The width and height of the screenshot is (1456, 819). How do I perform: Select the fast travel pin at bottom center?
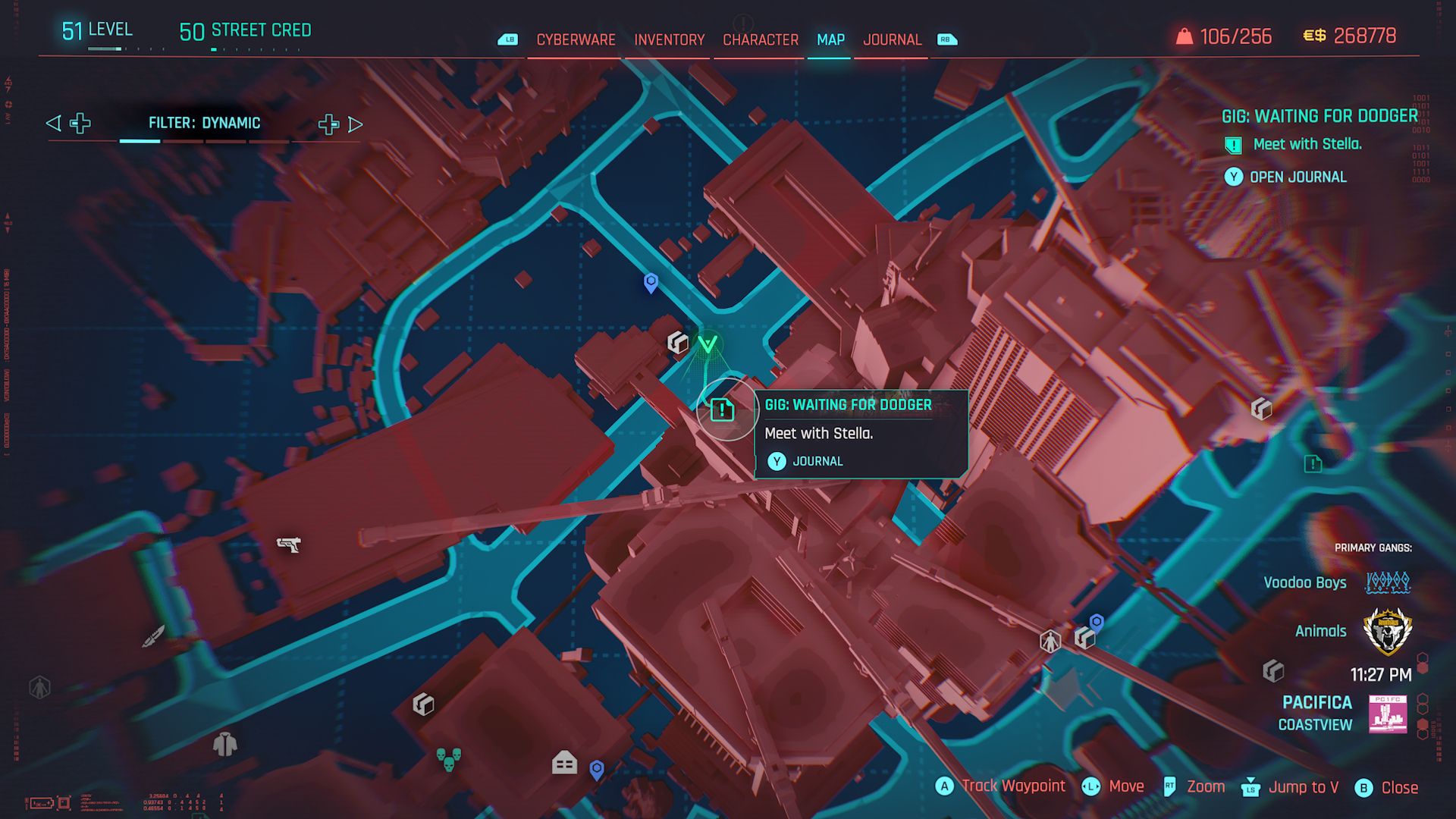[597, 770]
